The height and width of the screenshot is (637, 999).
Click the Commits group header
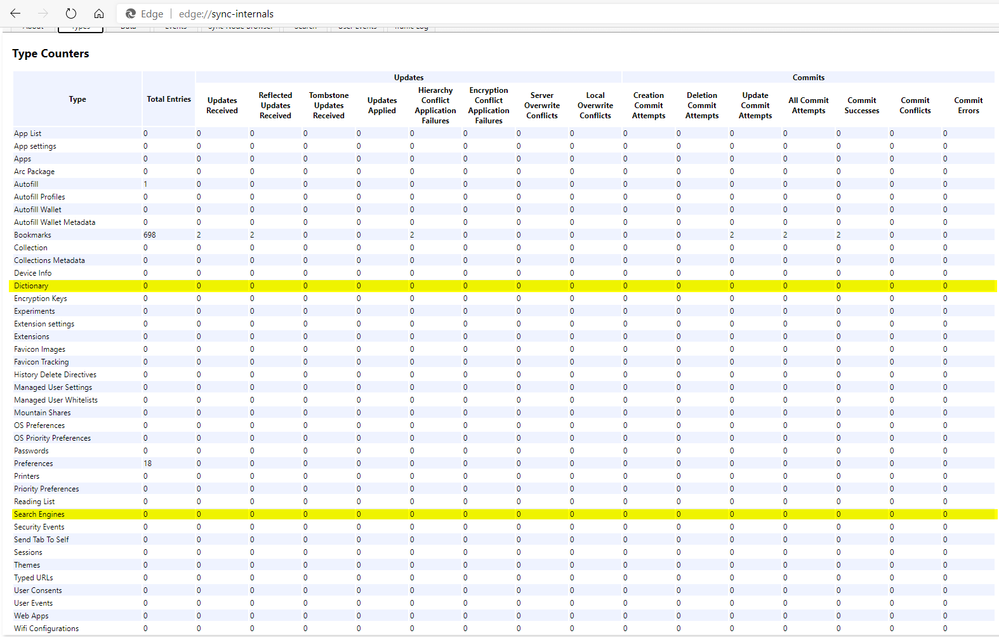click(809, 77)
